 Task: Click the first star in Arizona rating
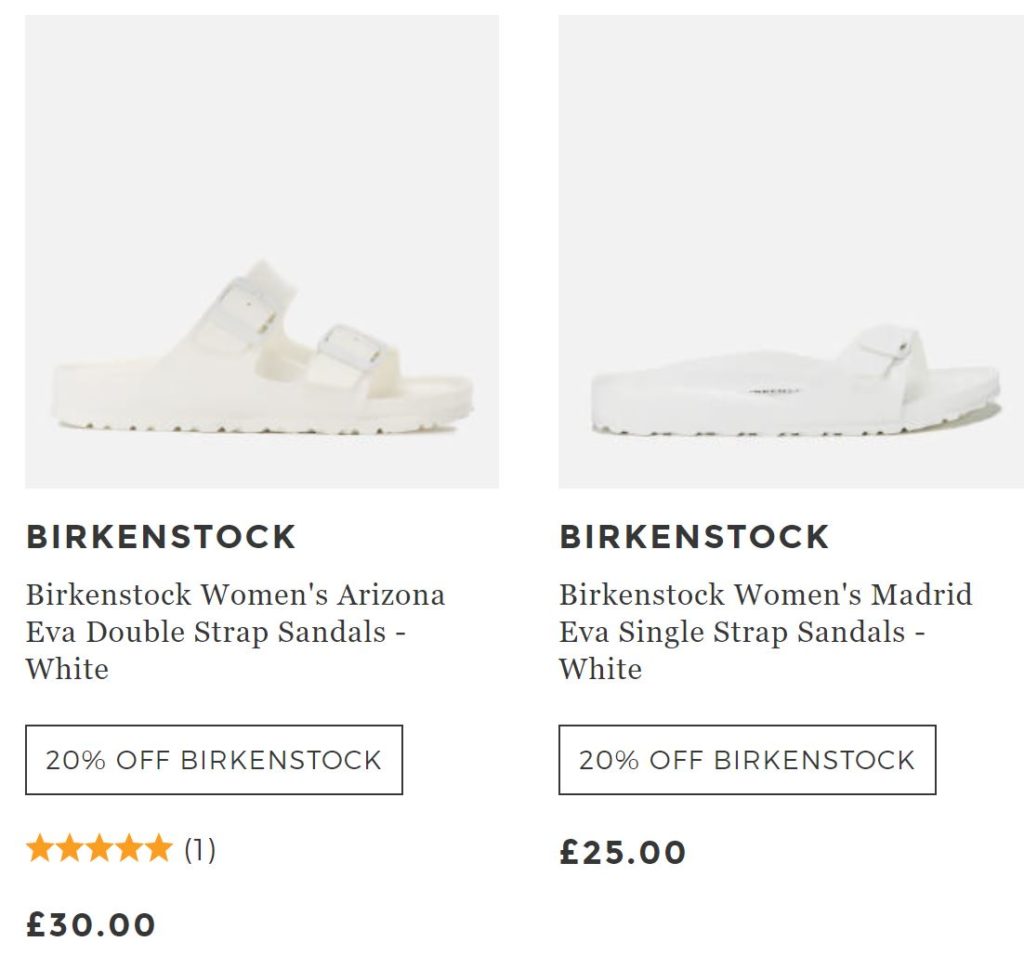pos(39,850)
